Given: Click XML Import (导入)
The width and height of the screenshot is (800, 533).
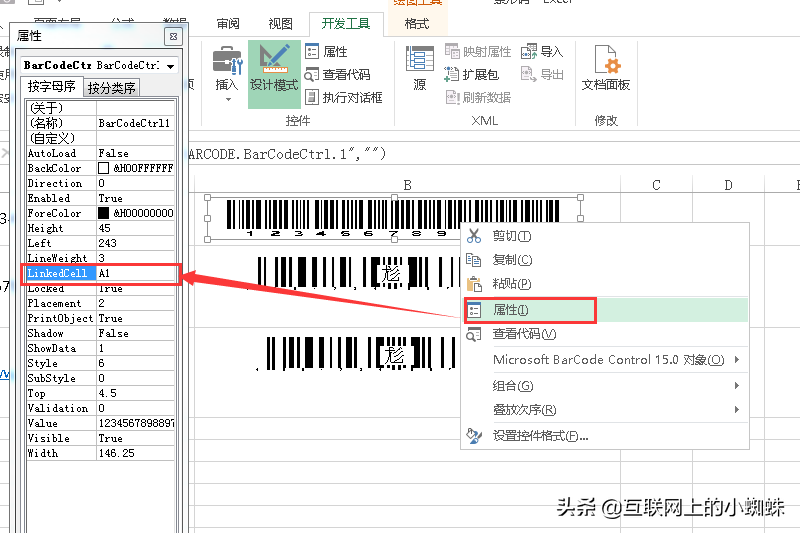Looking at the screenshot, I should (542, 52).
